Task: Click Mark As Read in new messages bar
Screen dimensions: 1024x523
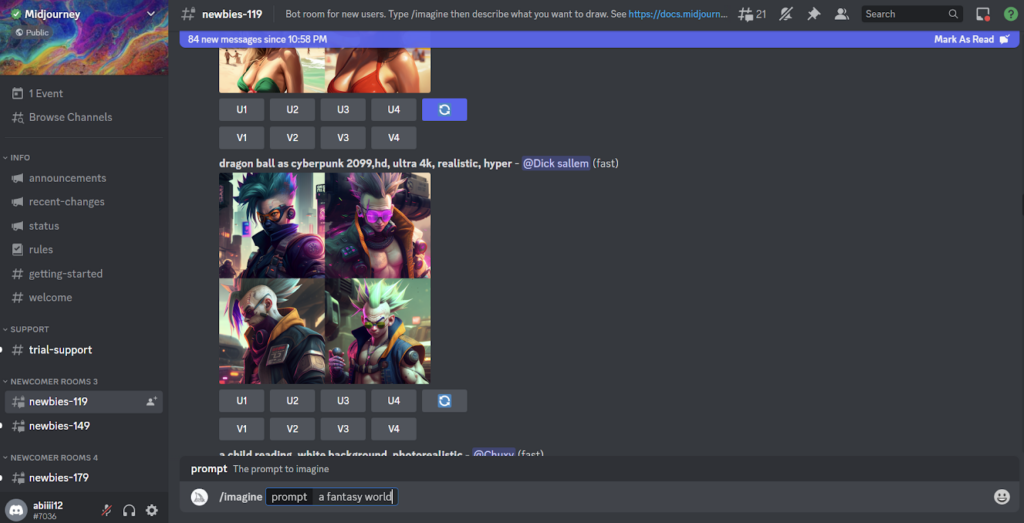Action: click(x=972, y=39)
